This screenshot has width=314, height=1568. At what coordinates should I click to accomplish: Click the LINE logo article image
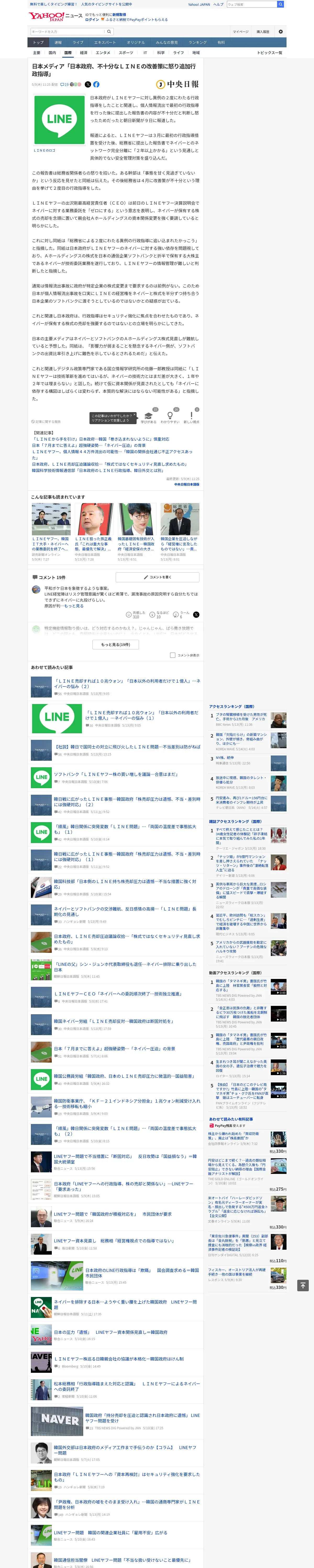click(59, 119)
